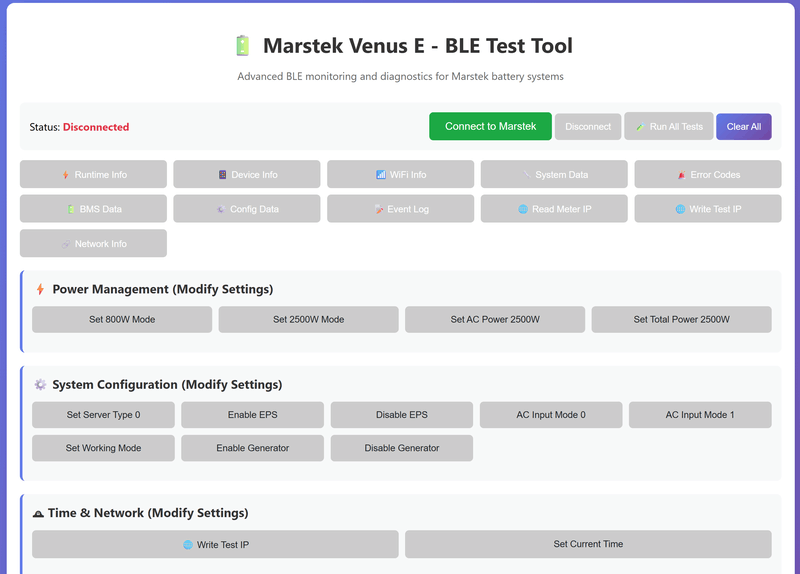Screen dimensions: 800x574
Task: Open Runtime Info
Action: pos(93,174)
